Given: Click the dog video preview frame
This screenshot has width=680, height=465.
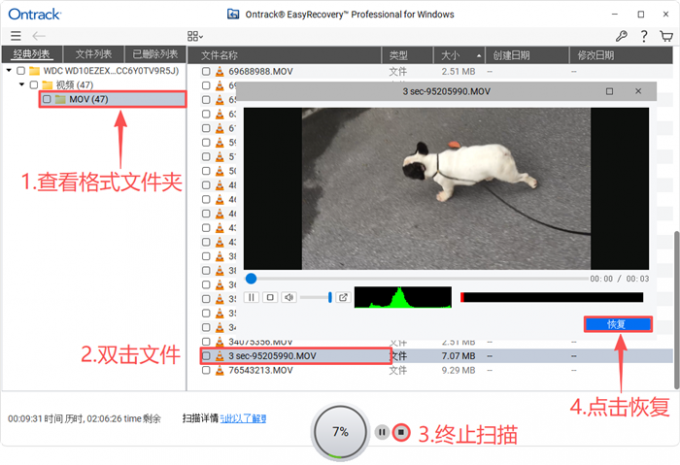Looking at the screenshot, I should (x=446, y=189).
